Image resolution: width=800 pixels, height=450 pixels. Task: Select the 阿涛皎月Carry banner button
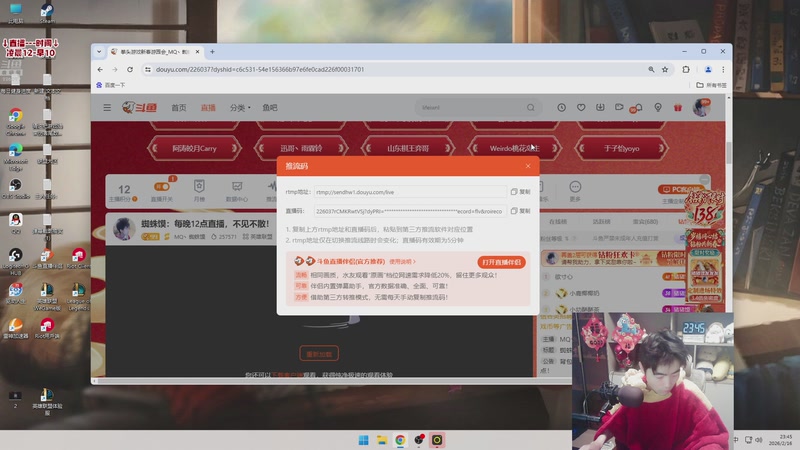pos(194,148)
